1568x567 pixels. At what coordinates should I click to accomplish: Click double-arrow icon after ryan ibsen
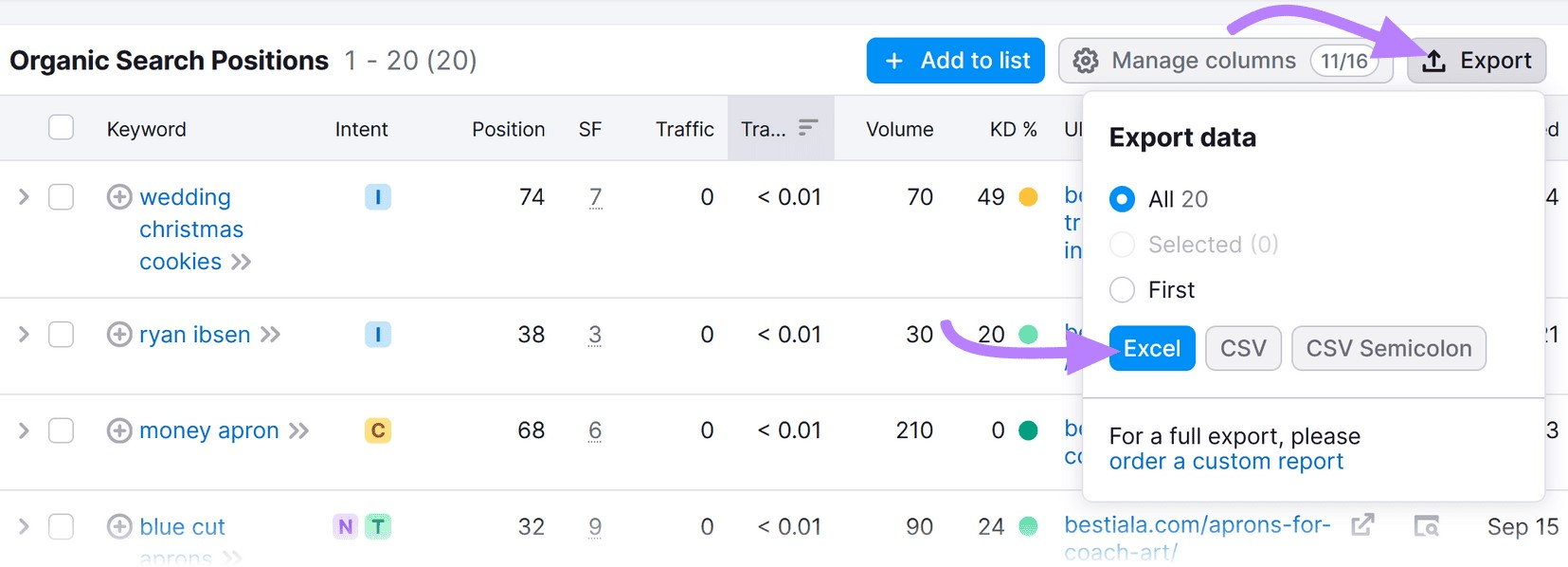tap(271, 335)
